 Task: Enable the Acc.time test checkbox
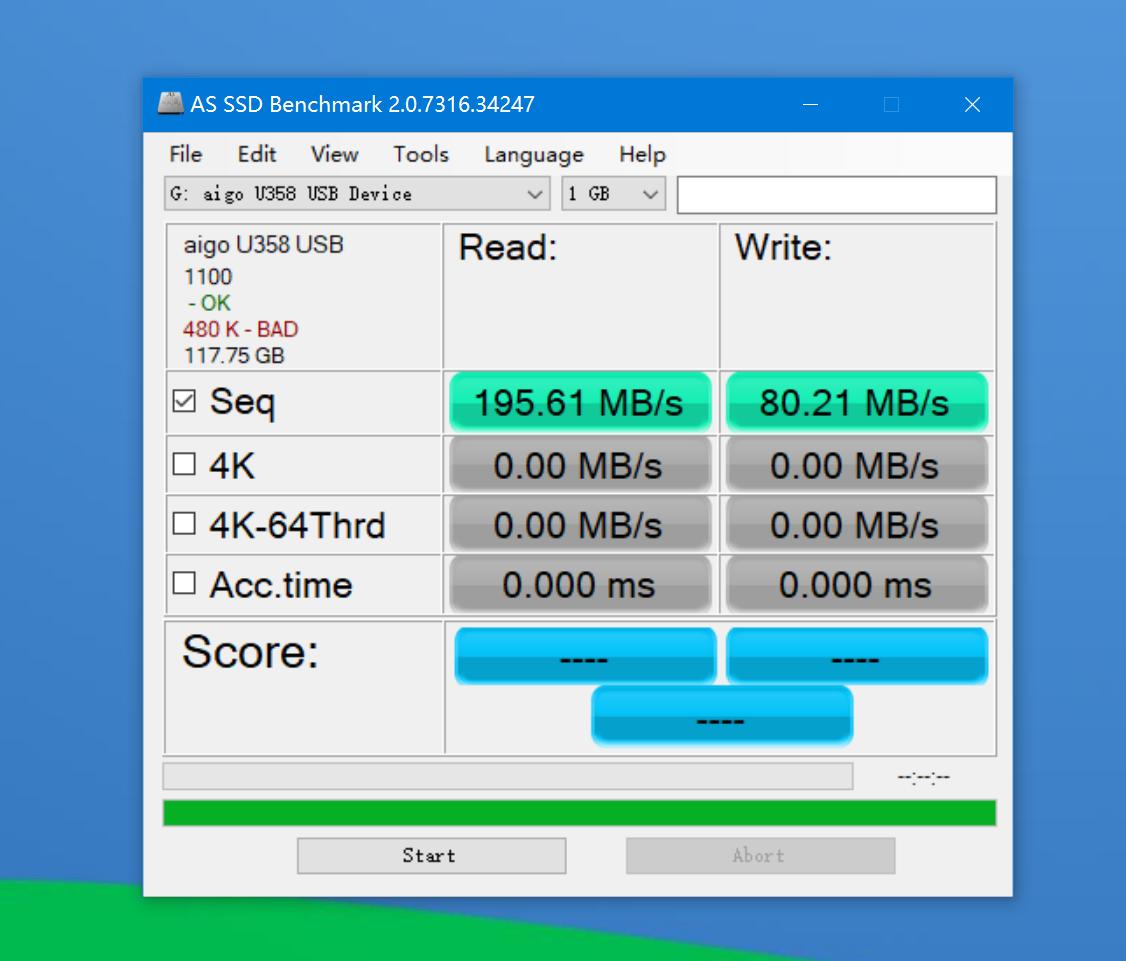tap(185, 583)
